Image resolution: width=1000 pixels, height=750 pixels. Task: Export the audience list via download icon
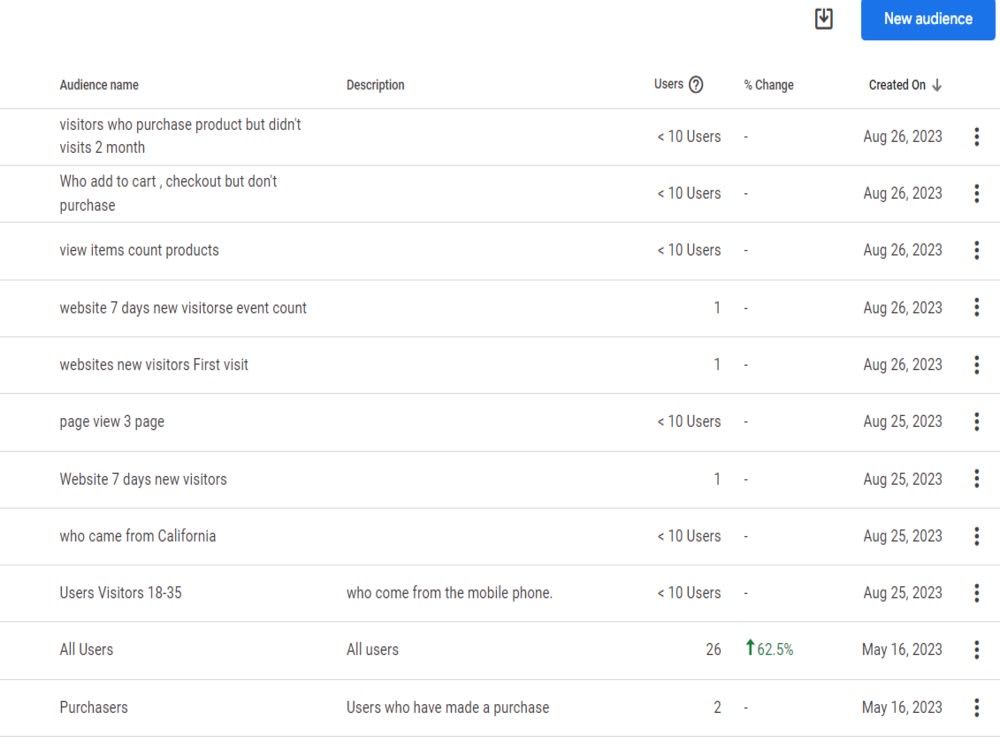click(823, 18)
